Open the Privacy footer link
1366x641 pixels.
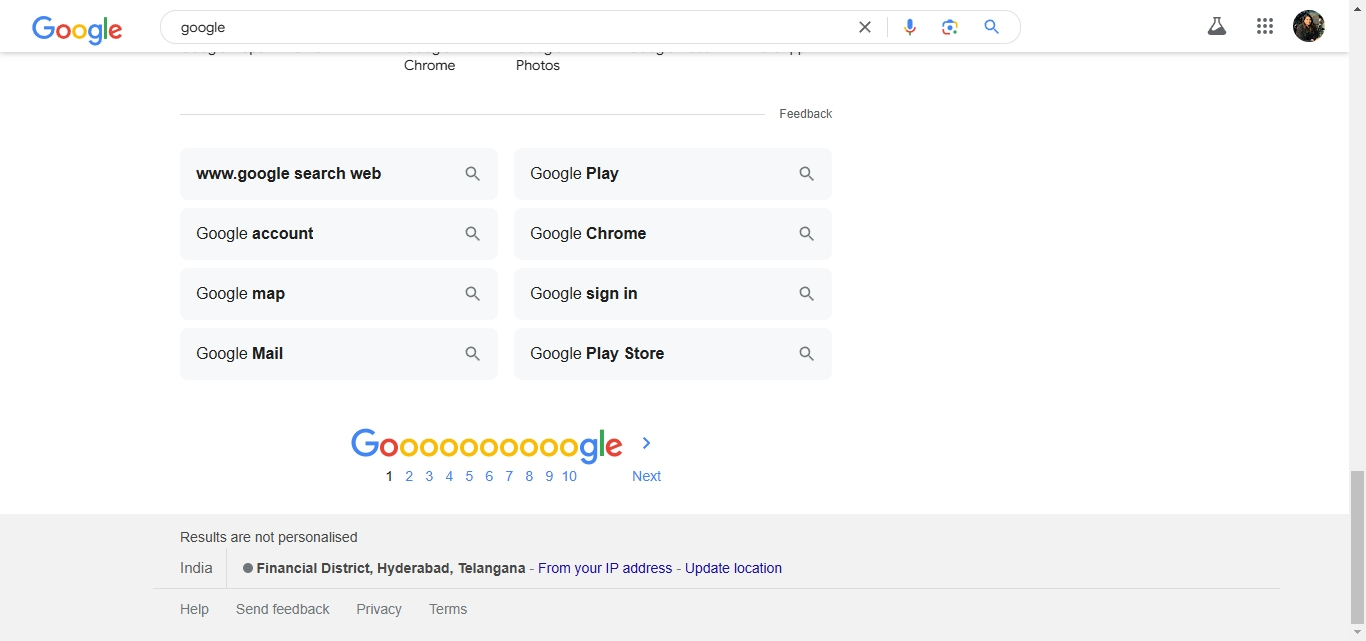379,609
